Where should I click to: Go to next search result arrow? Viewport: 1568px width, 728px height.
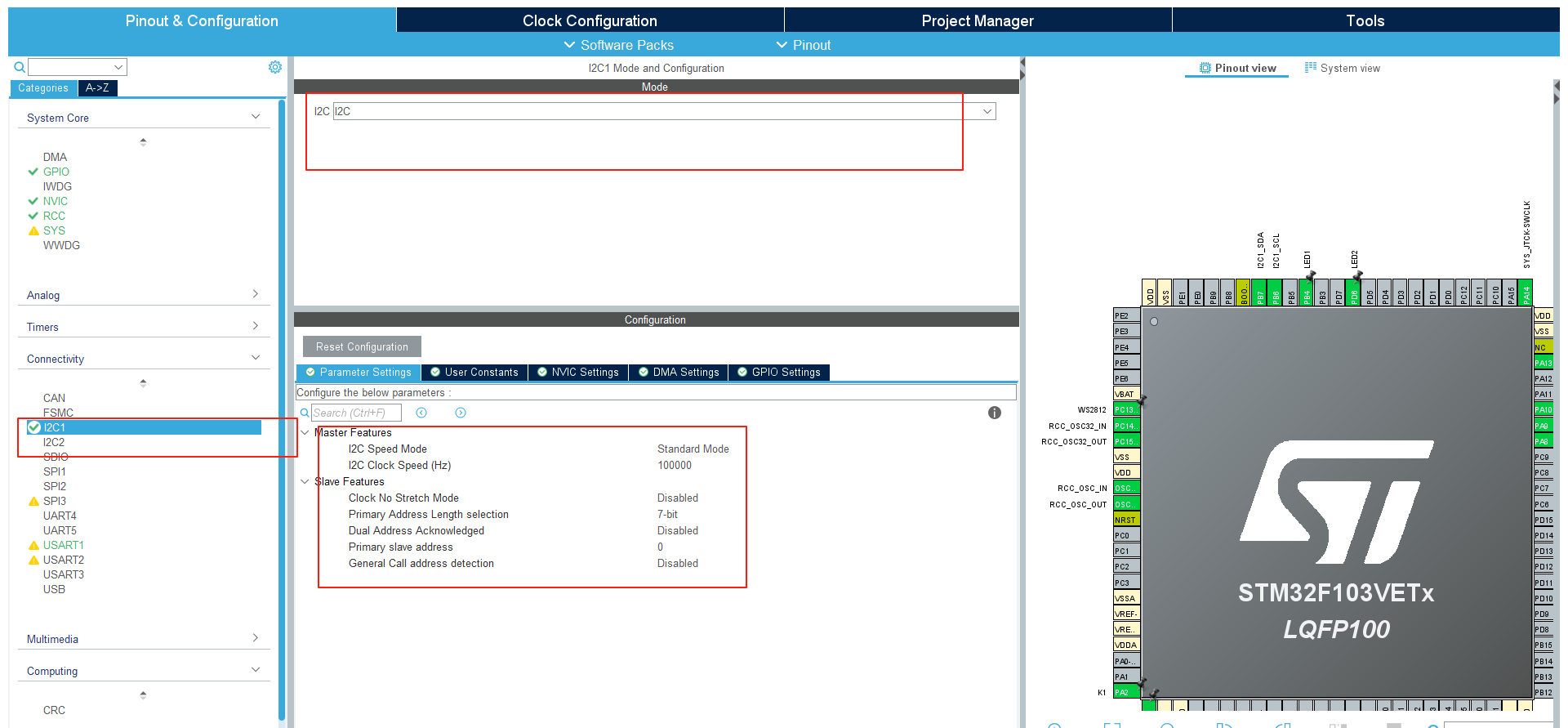(461, 413)
